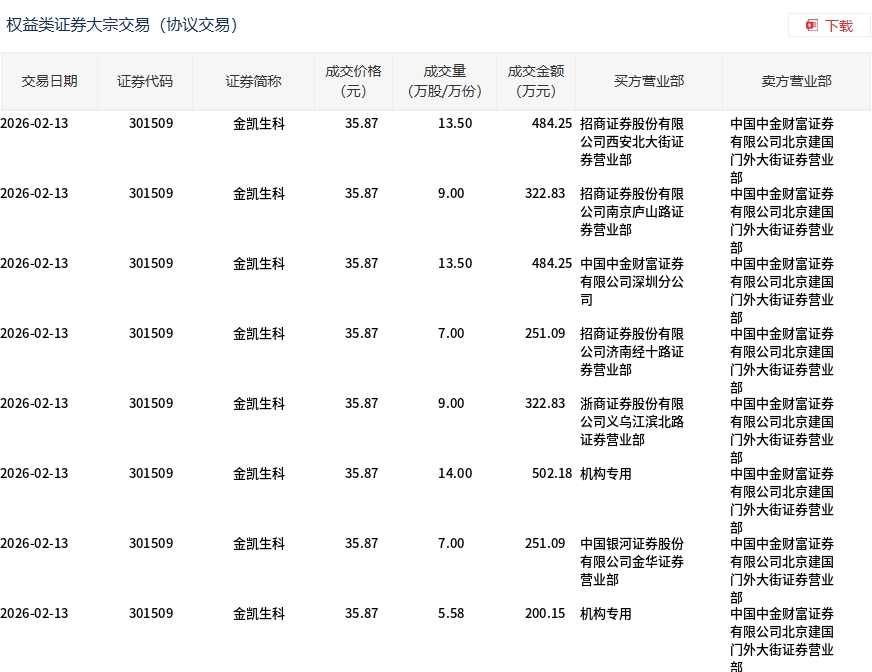Viewport: 872px width, 672px height.
Task: Click code 301509 in the 南京庐山路 row
Action: 151,194
